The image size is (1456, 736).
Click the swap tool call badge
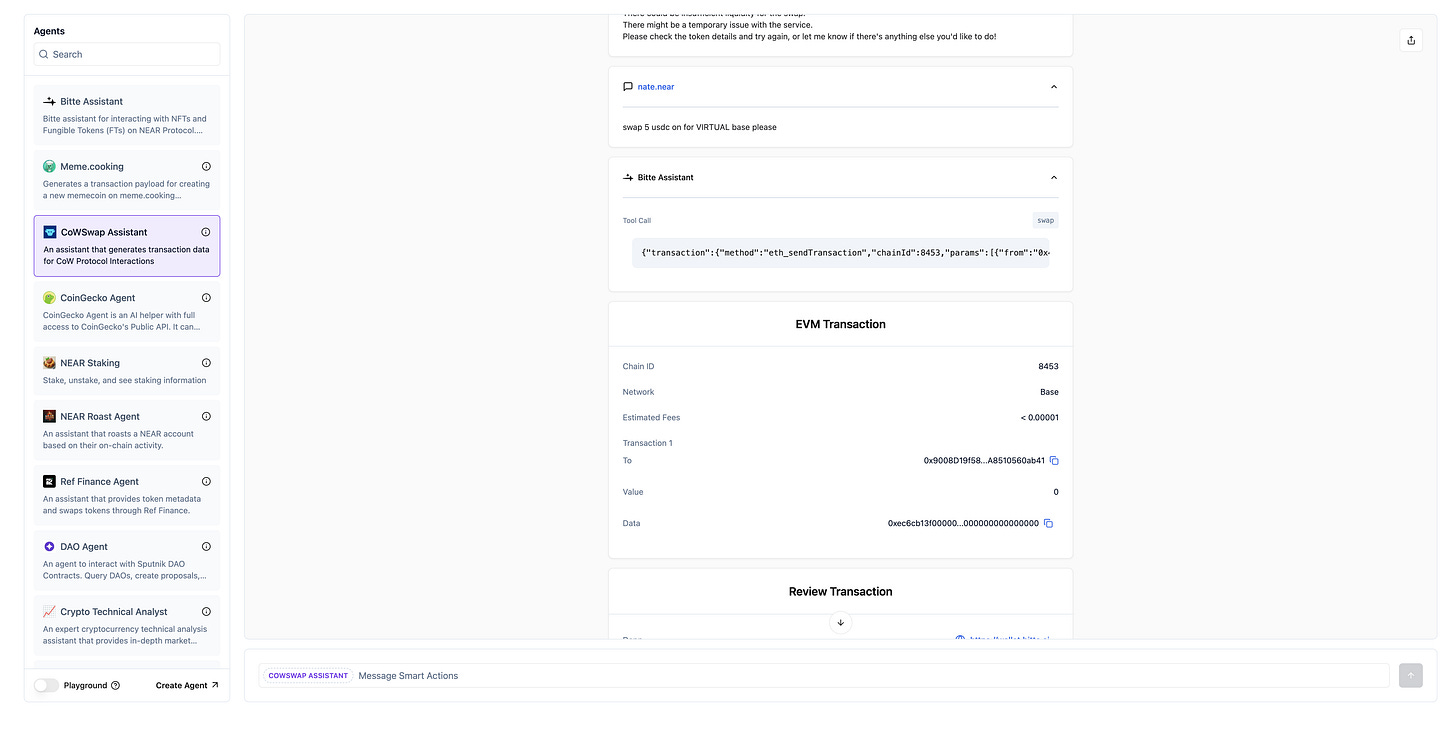tap(1045, 220)
